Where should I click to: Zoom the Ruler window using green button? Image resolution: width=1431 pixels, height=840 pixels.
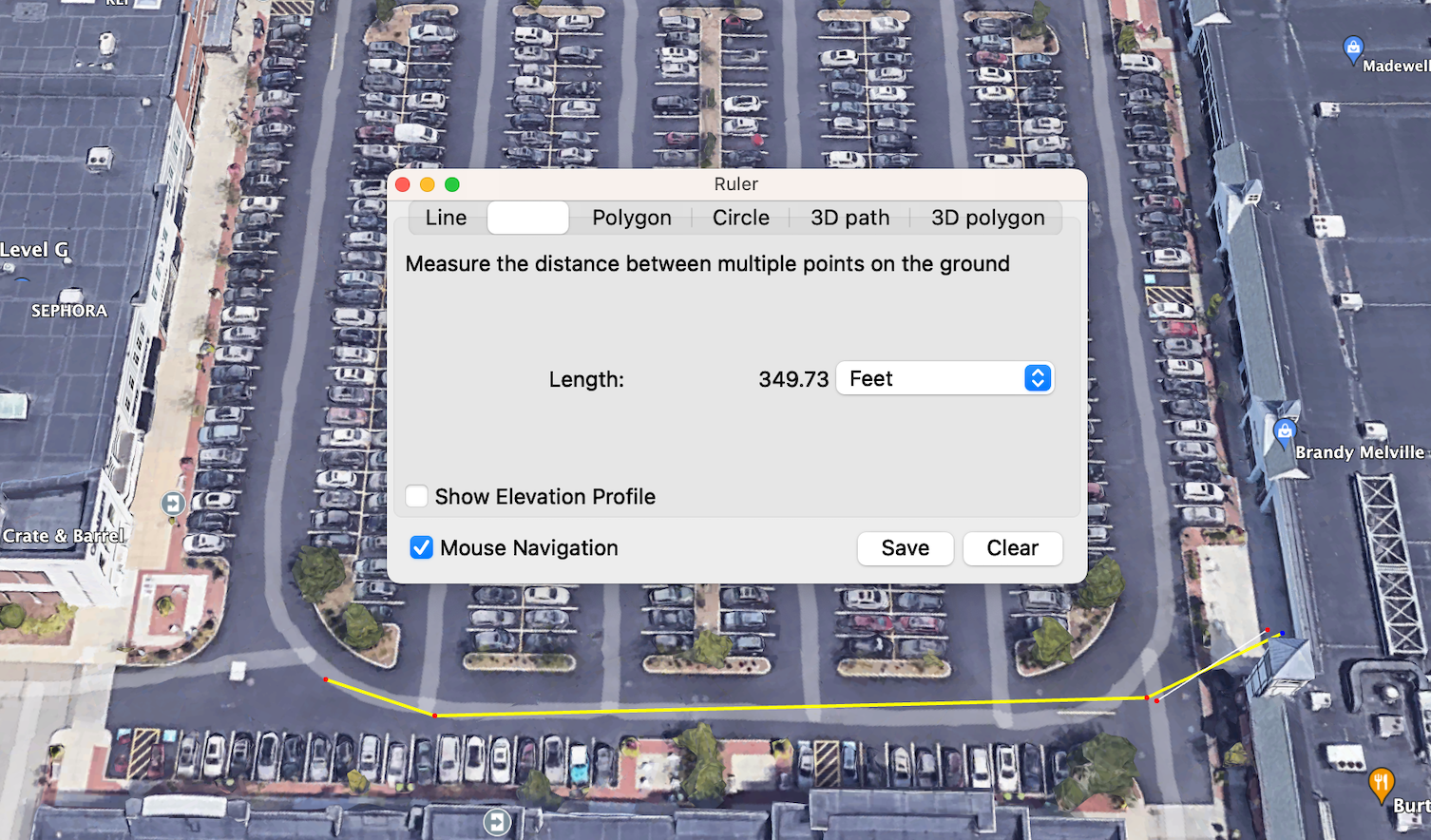pos(452,184)
